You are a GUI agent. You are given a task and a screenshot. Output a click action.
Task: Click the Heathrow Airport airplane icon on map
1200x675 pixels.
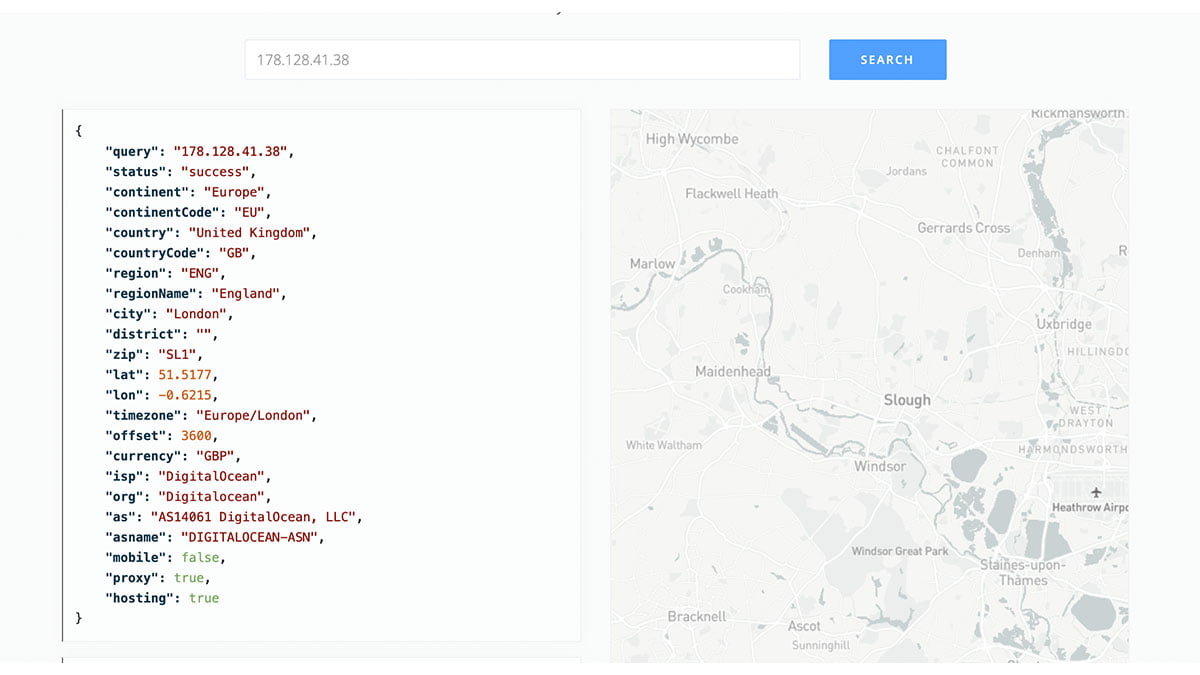(1096, 492)
